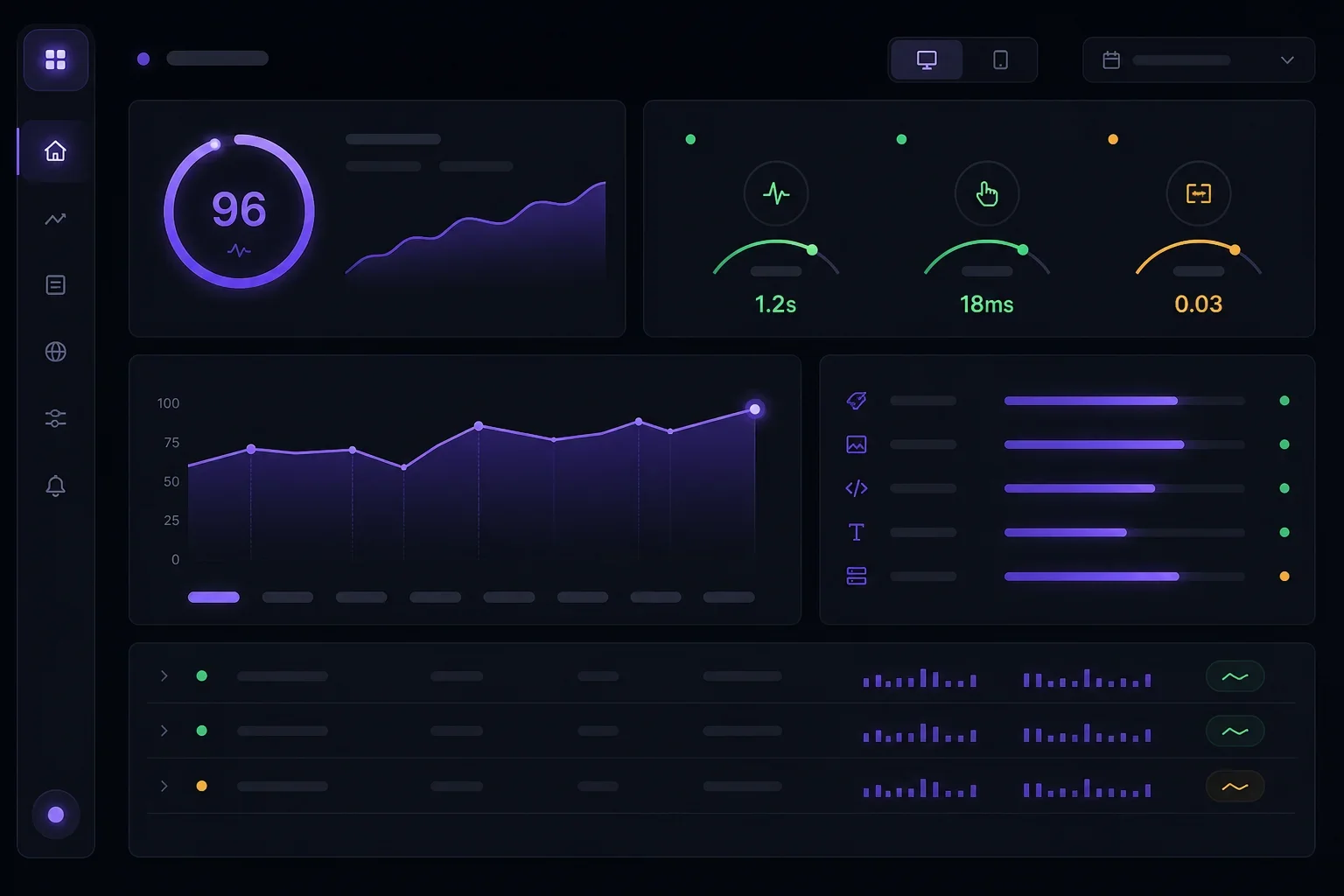Viewport: 1344px width, 896px height.
Task: Click the heartbeat pulse icon above 1.2s
Action: 776,193
